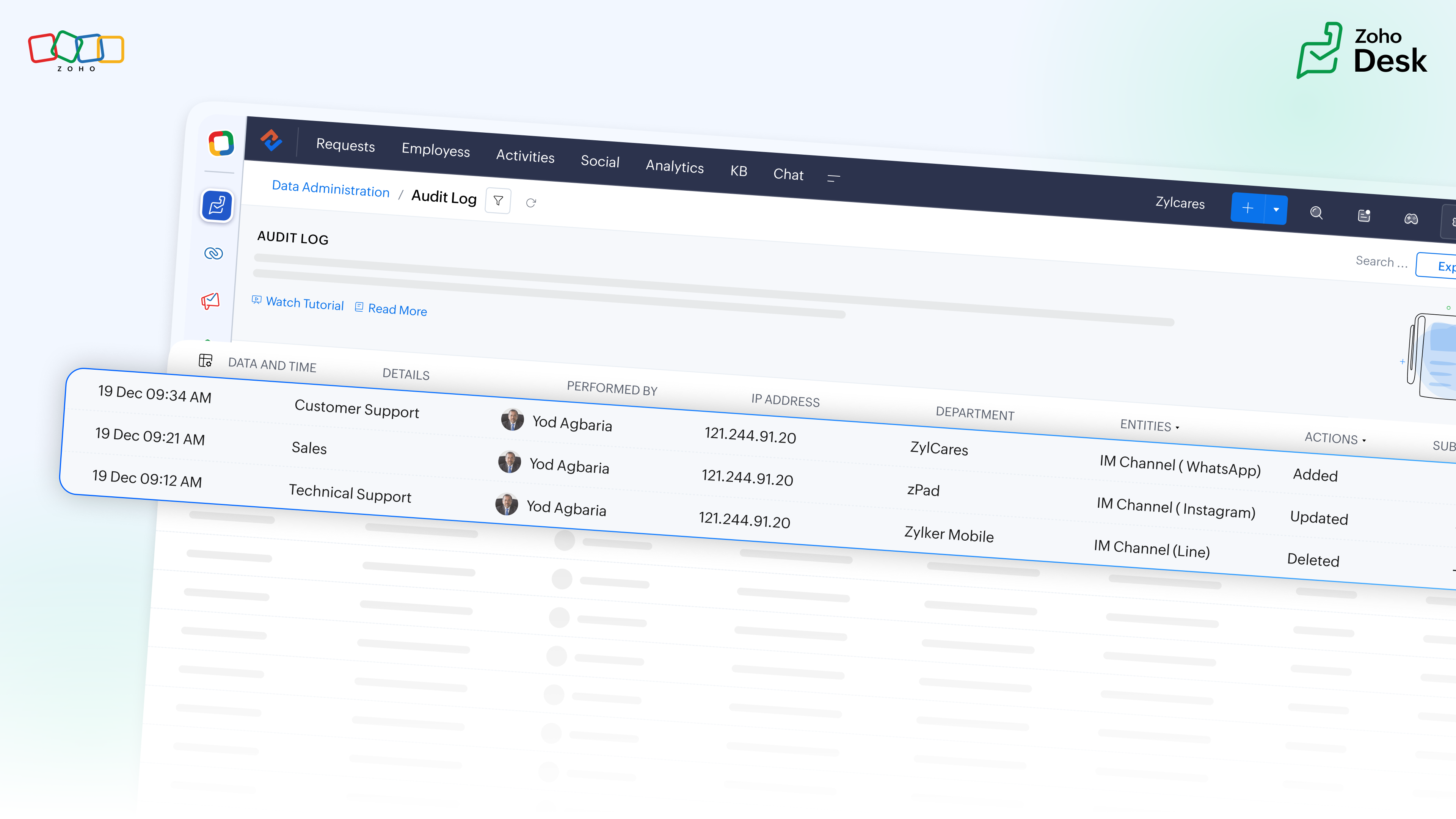Image resolution: width=1456 pixels, height=819 pixels.
Task: Click the Watch Tutorial video icon
Action: coord(257,300)
